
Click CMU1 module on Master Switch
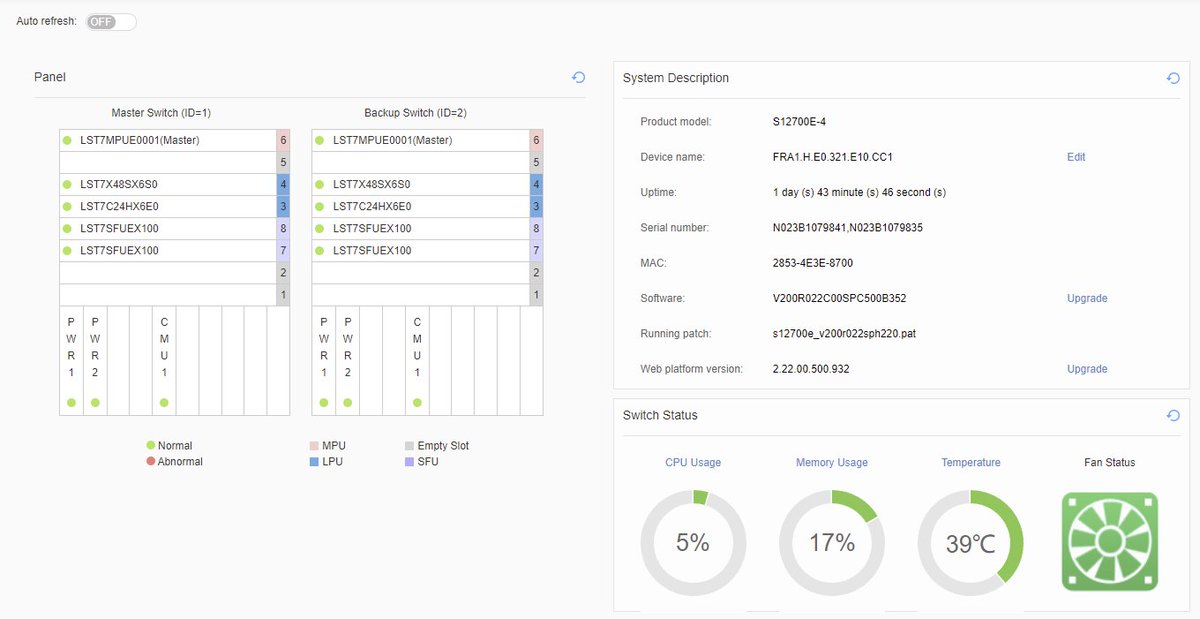coord(164,360)
